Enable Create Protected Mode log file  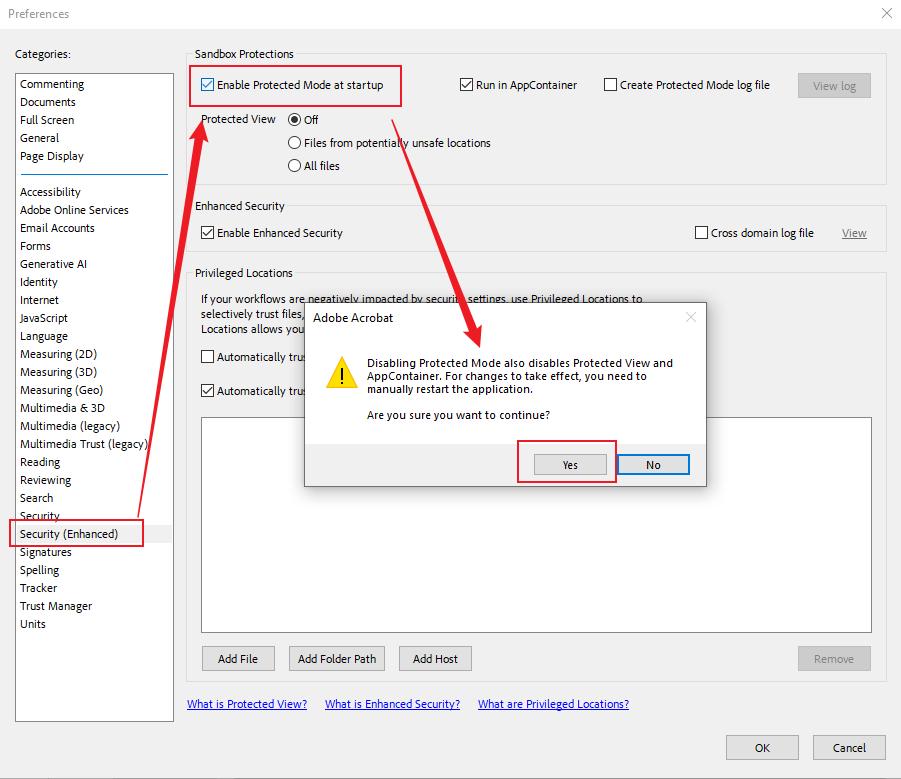click(x=610, y=85)
